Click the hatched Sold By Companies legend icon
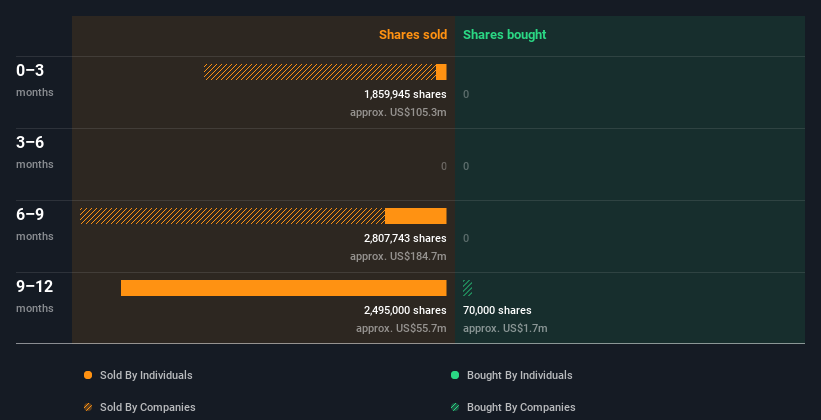Screen dimensions: 821x420 (x=88, y=407)
